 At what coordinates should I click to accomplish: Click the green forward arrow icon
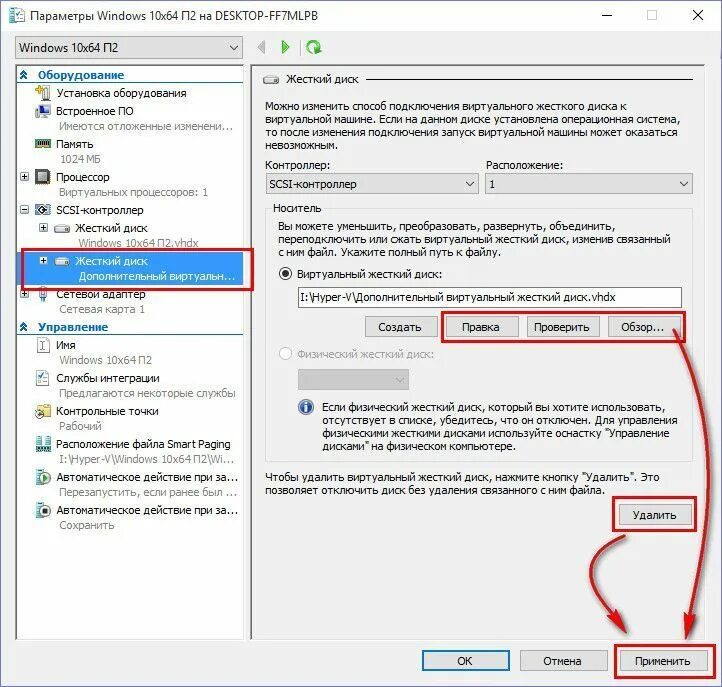coord(285,47)
